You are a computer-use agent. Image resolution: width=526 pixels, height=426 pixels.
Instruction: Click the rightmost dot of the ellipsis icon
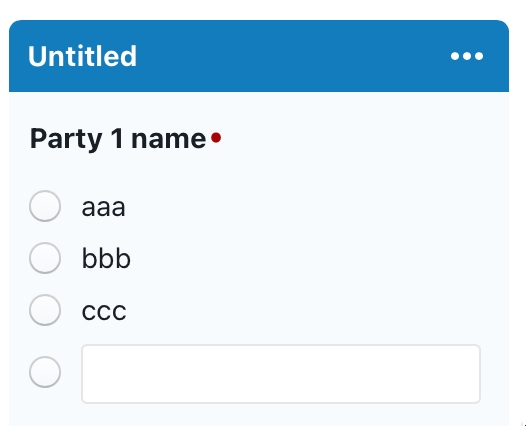(x=479, y=56)
